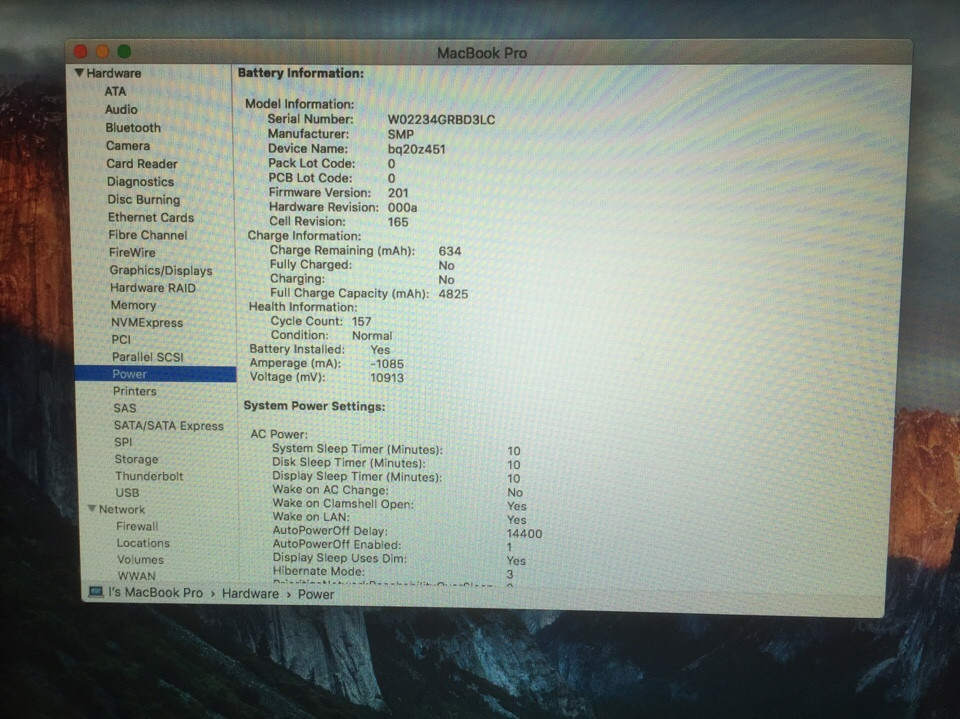The width and height of the screenshot is (960, 719).
Task: Click the Battery Information heading
Action: [301, 73]
